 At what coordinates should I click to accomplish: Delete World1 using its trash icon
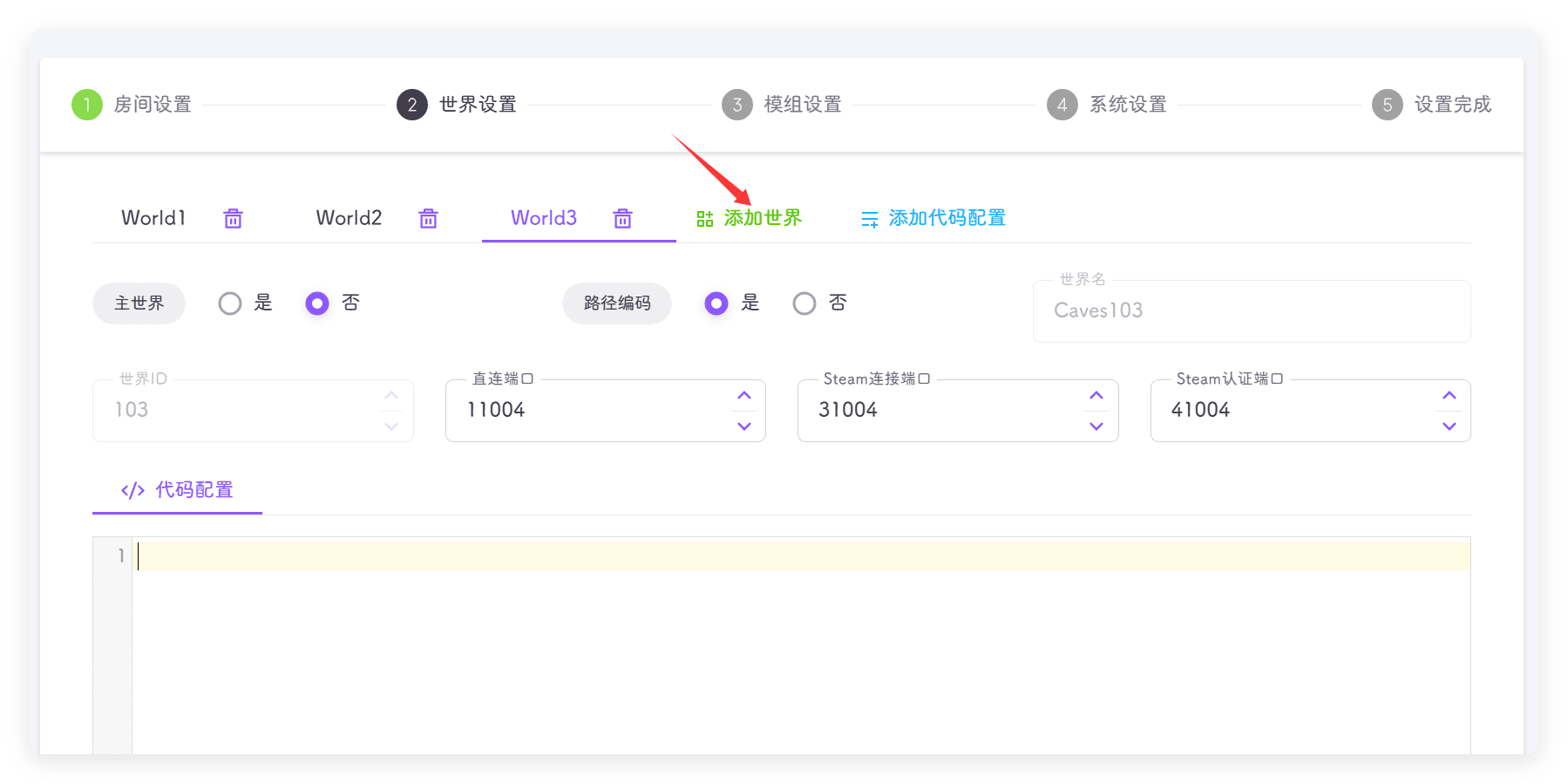pyautogui.click(x=233, y=218)
